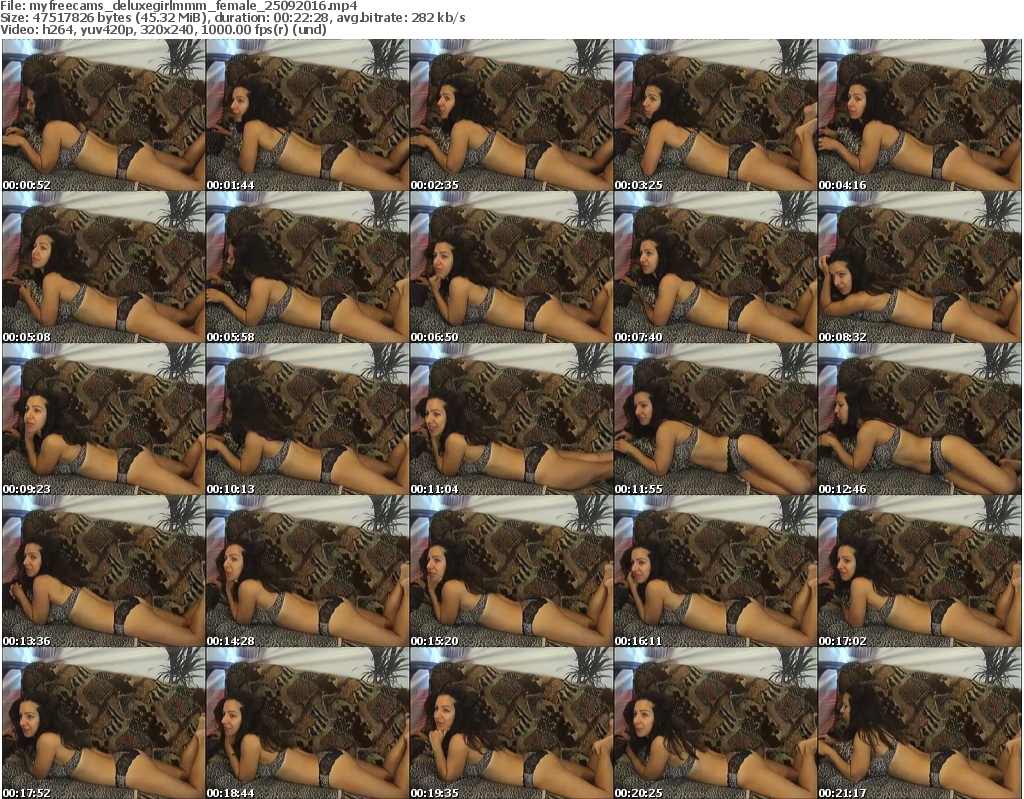
Task: Click the "File:" name line in header
Action: pos(179,6)
